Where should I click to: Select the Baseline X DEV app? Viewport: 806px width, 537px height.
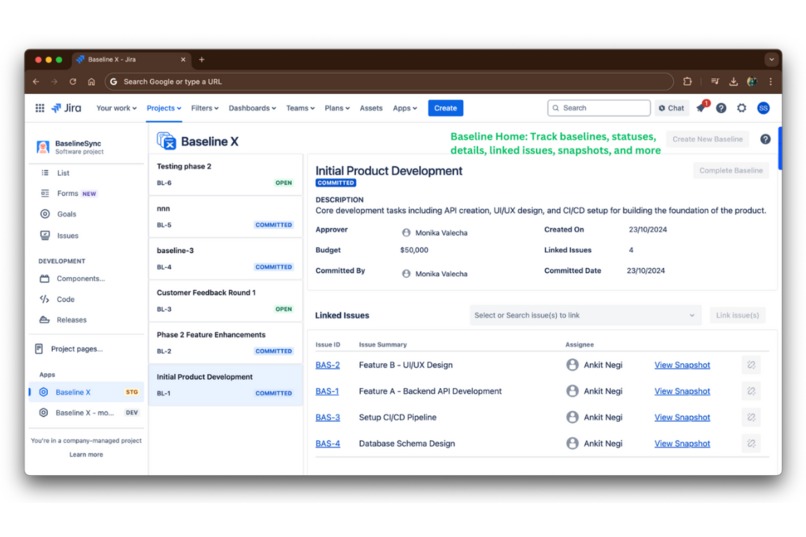86,413
